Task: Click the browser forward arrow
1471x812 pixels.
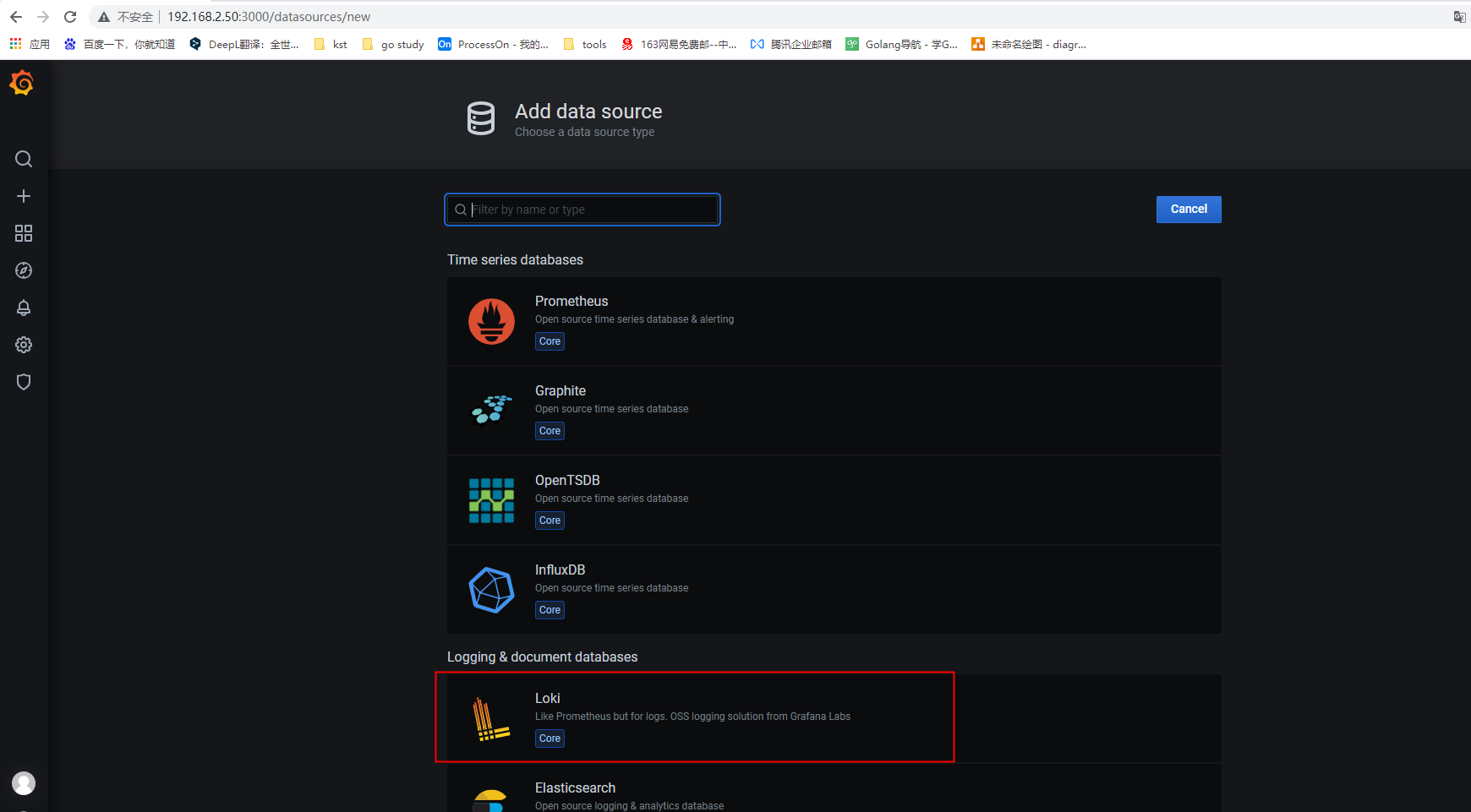Action: [43, 17]
